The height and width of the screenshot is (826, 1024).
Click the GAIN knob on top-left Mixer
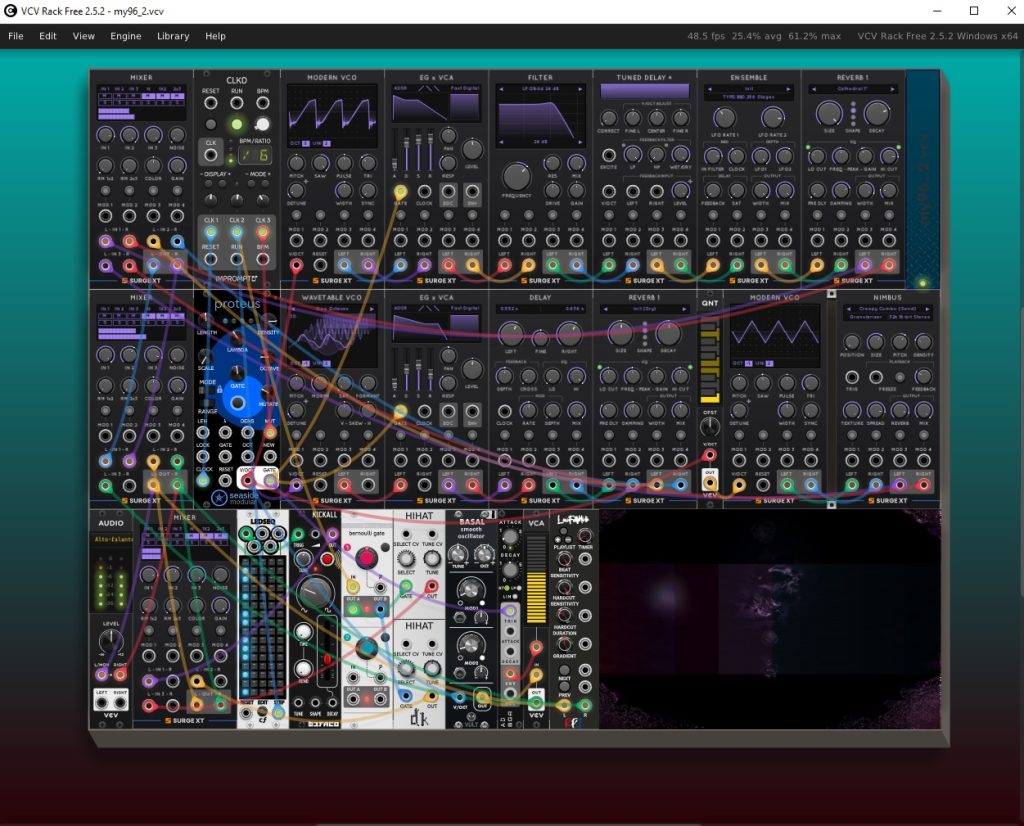tap(177, 165)
